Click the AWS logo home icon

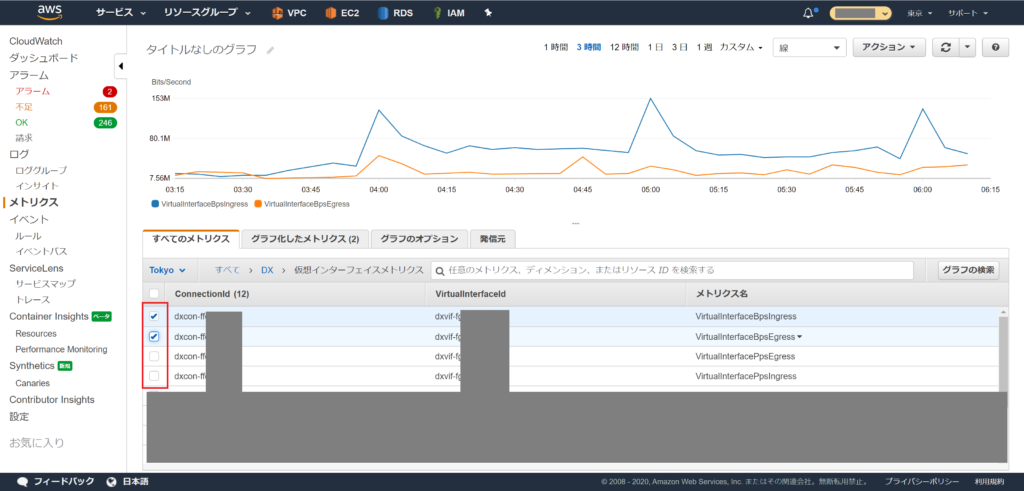[x=50, y=13]
